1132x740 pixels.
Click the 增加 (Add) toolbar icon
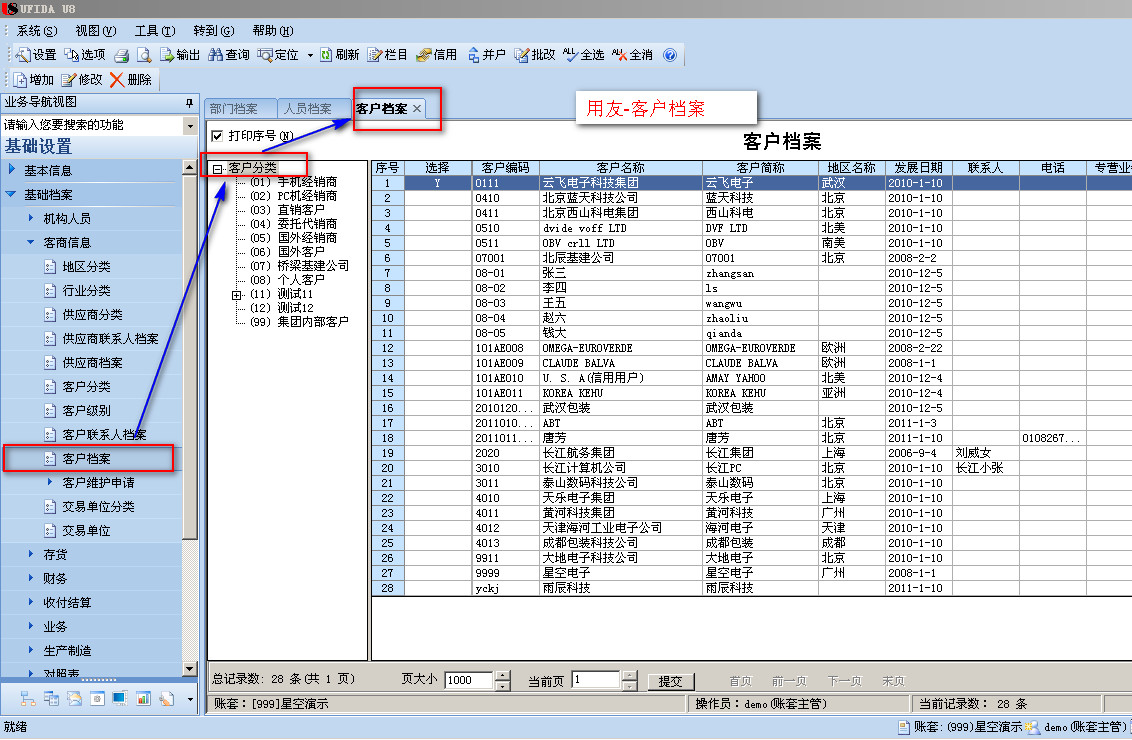coord(20,80)
